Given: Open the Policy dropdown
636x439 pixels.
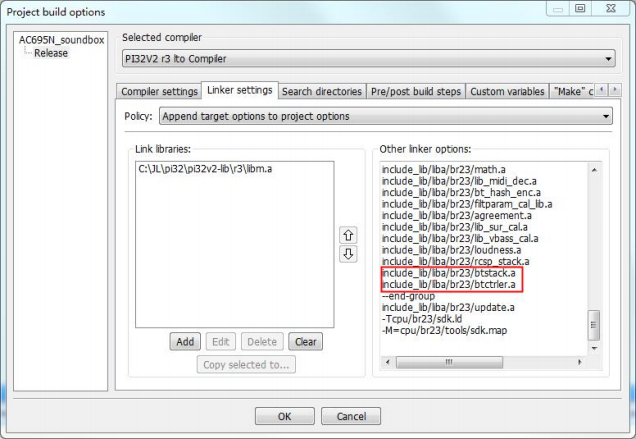Looking at the screenshot, I should 385,116.
